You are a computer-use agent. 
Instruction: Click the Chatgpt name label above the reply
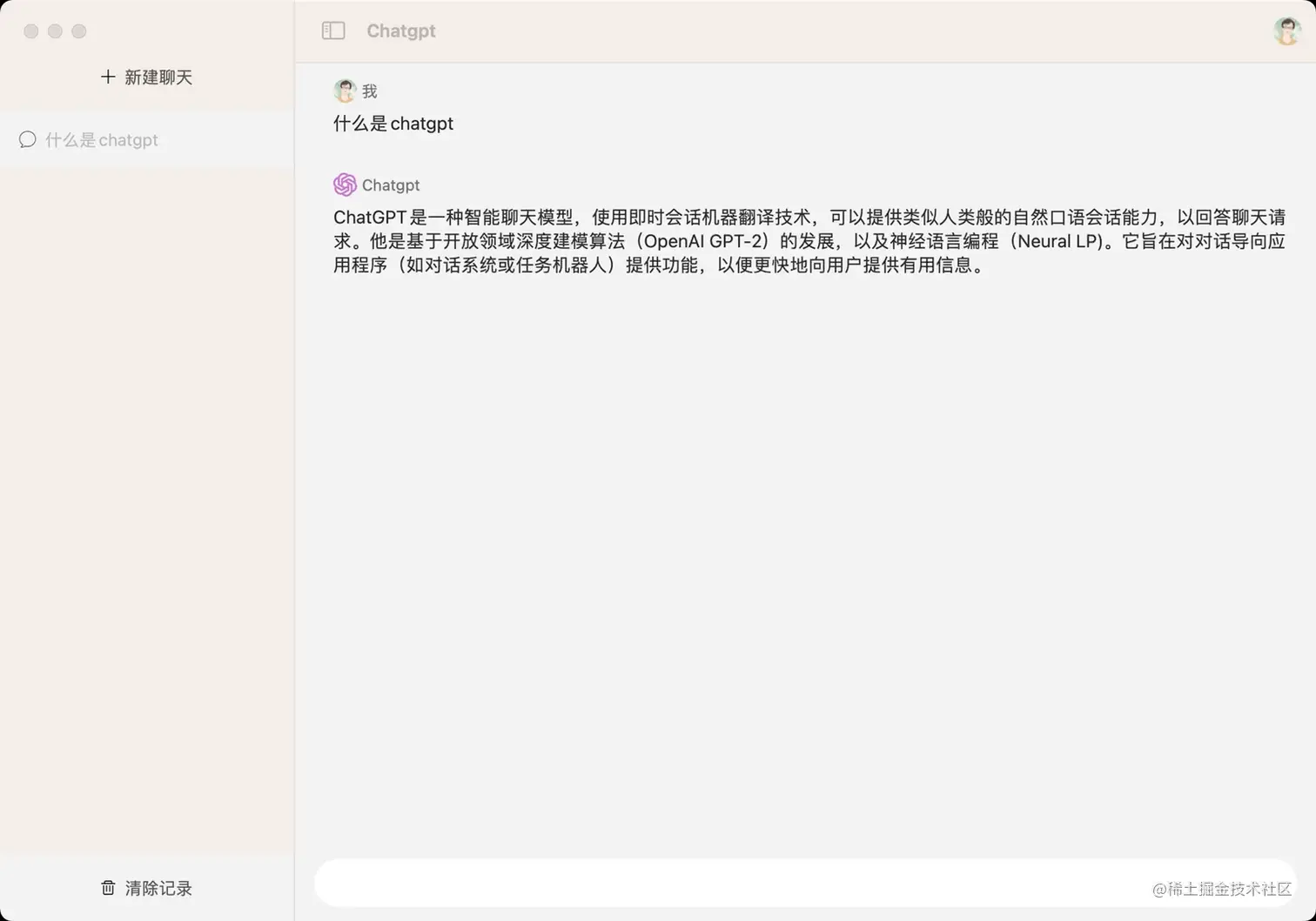click(x=391, y=185)
